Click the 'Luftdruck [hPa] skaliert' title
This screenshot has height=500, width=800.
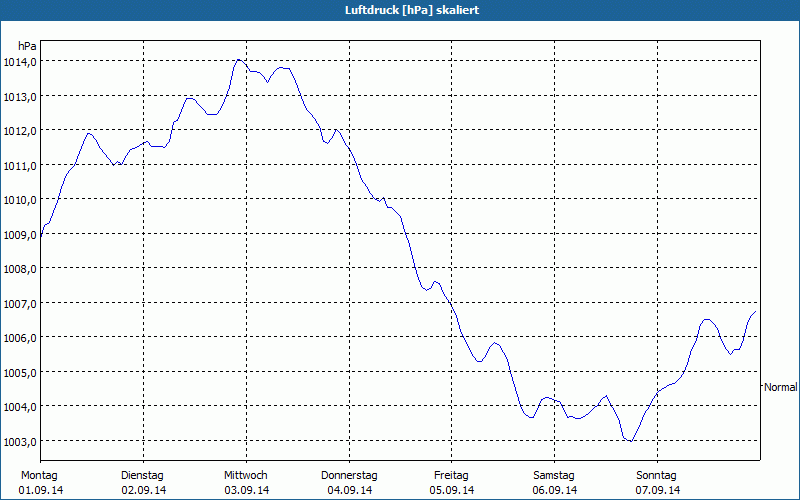point(412,10)
